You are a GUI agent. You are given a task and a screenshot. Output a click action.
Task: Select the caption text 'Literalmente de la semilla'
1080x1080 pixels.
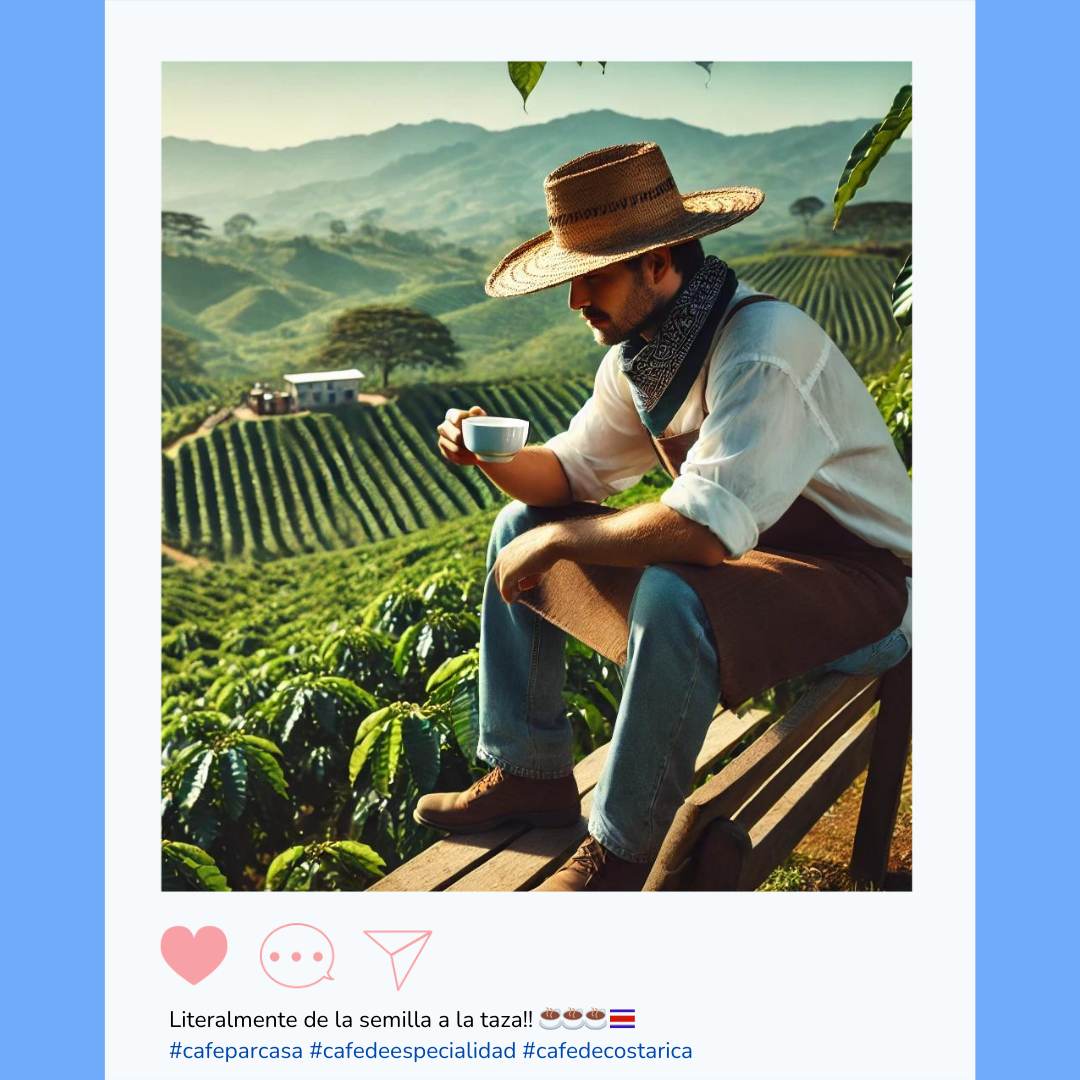pyautogui.click(x=294, y=1019)
